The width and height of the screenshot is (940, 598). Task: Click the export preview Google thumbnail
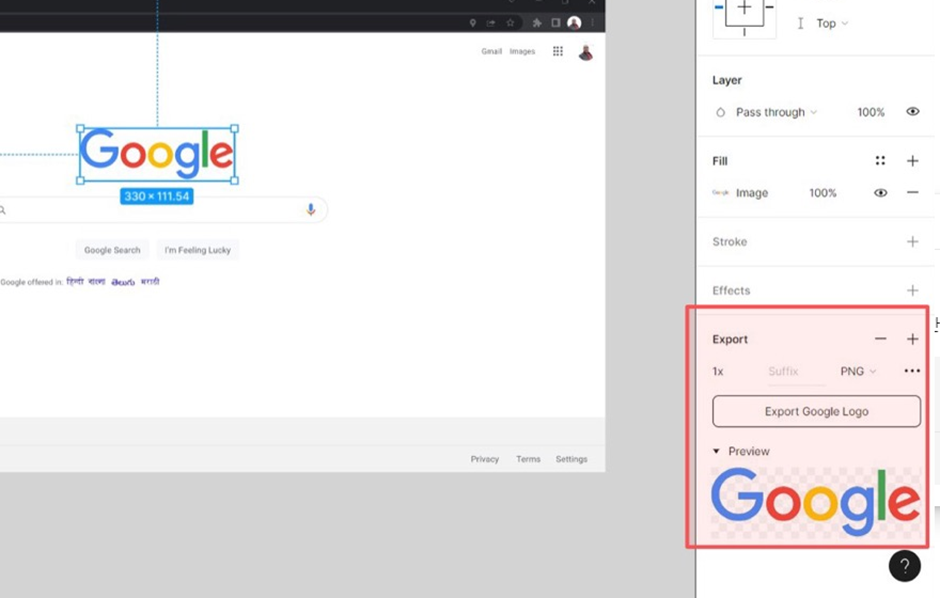coord(816,502)
